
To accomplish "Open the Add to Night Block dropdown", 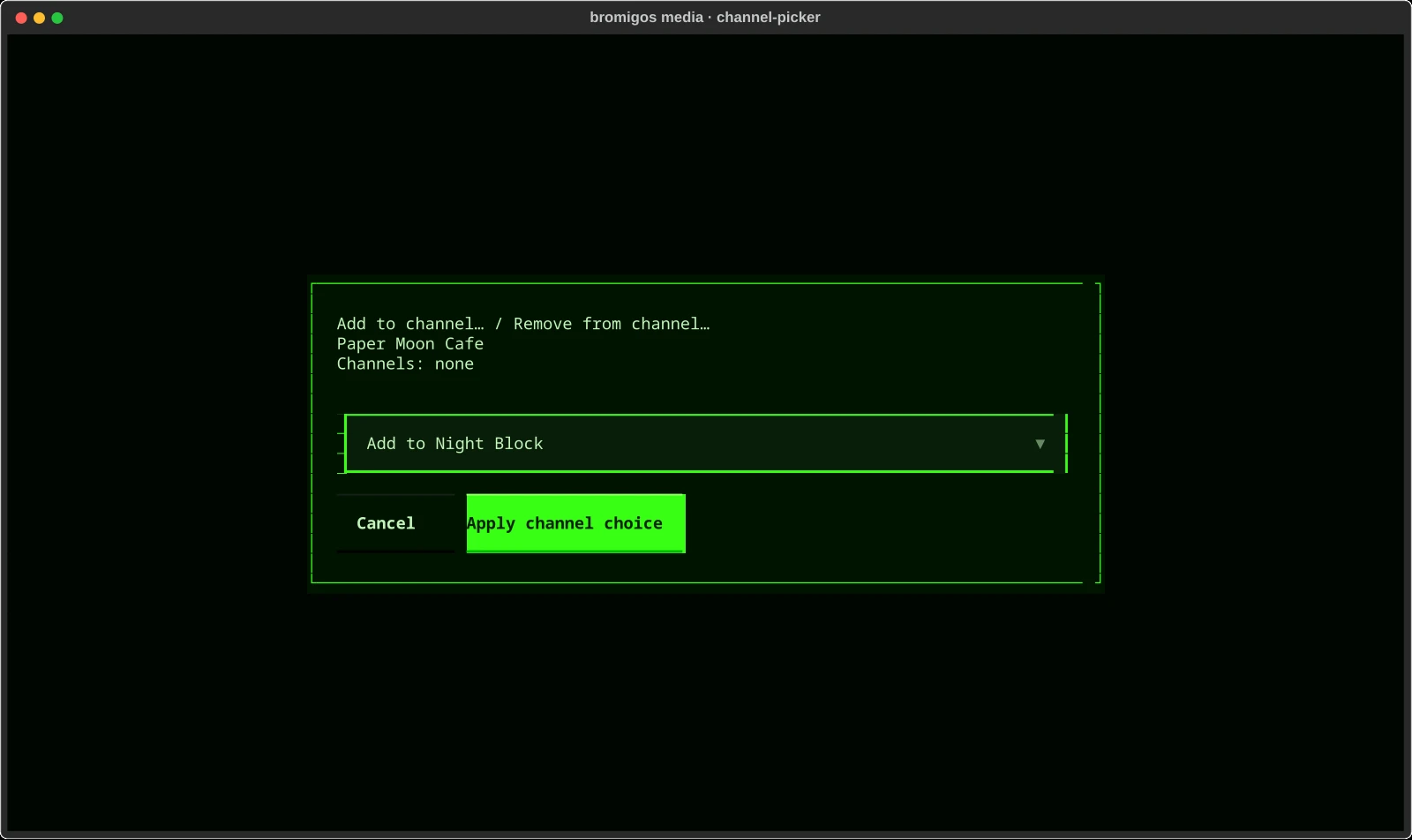I will pos(706,443).
